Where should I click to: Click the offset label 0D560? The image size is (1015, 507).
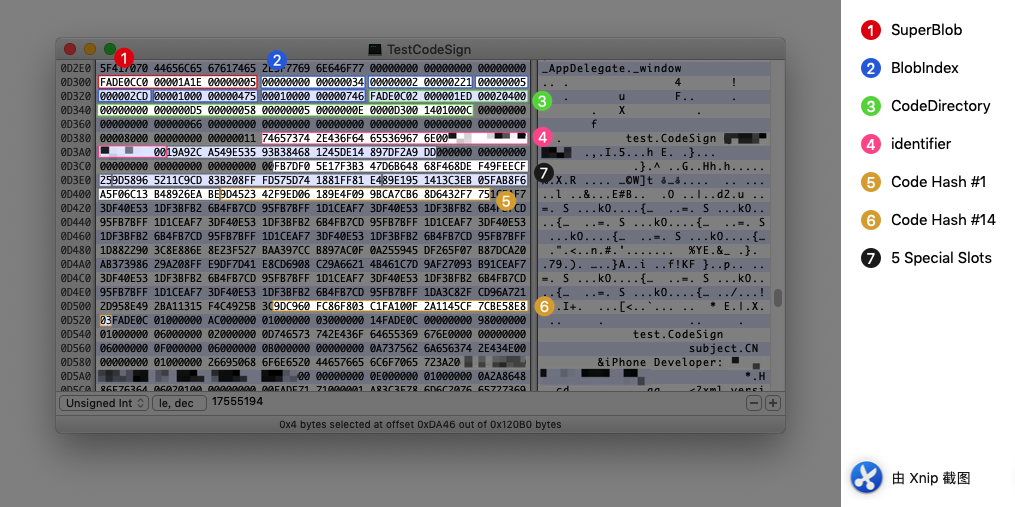coord(76,348)
